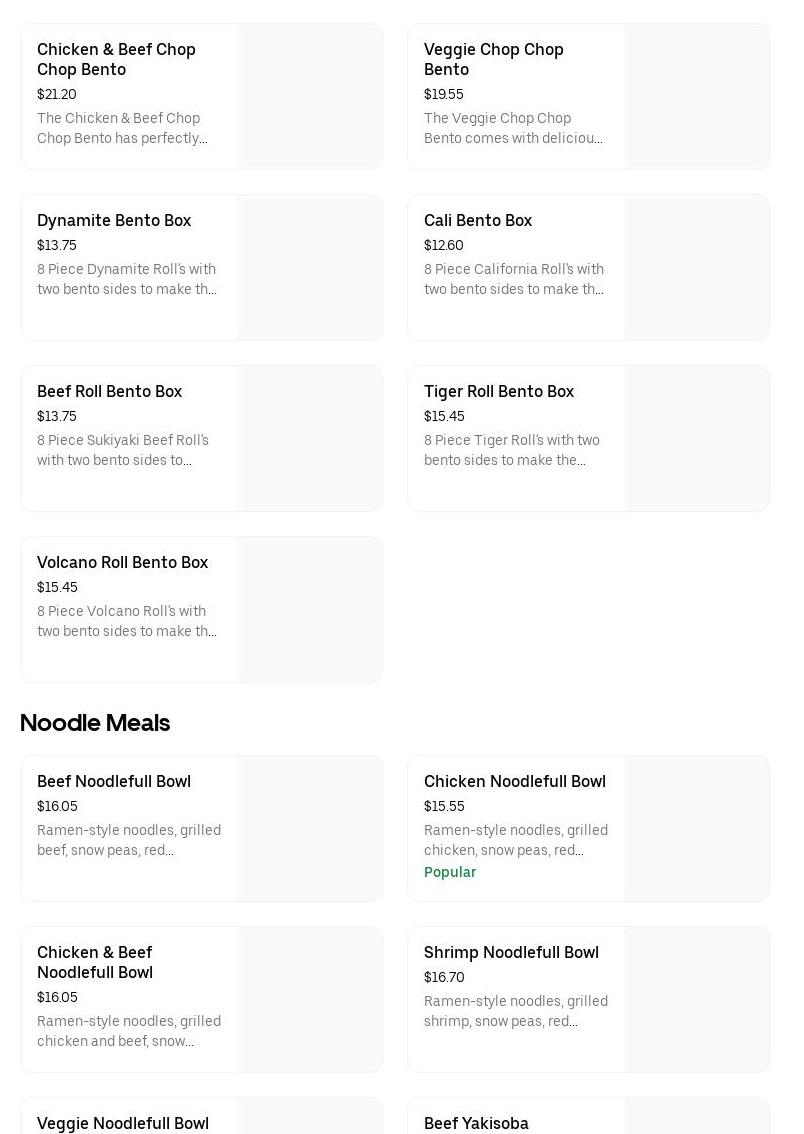804x1134 pixels.
Task: Click the Volcano Roll Bento Box image thumbnail
Action: [x=309, y=610]
